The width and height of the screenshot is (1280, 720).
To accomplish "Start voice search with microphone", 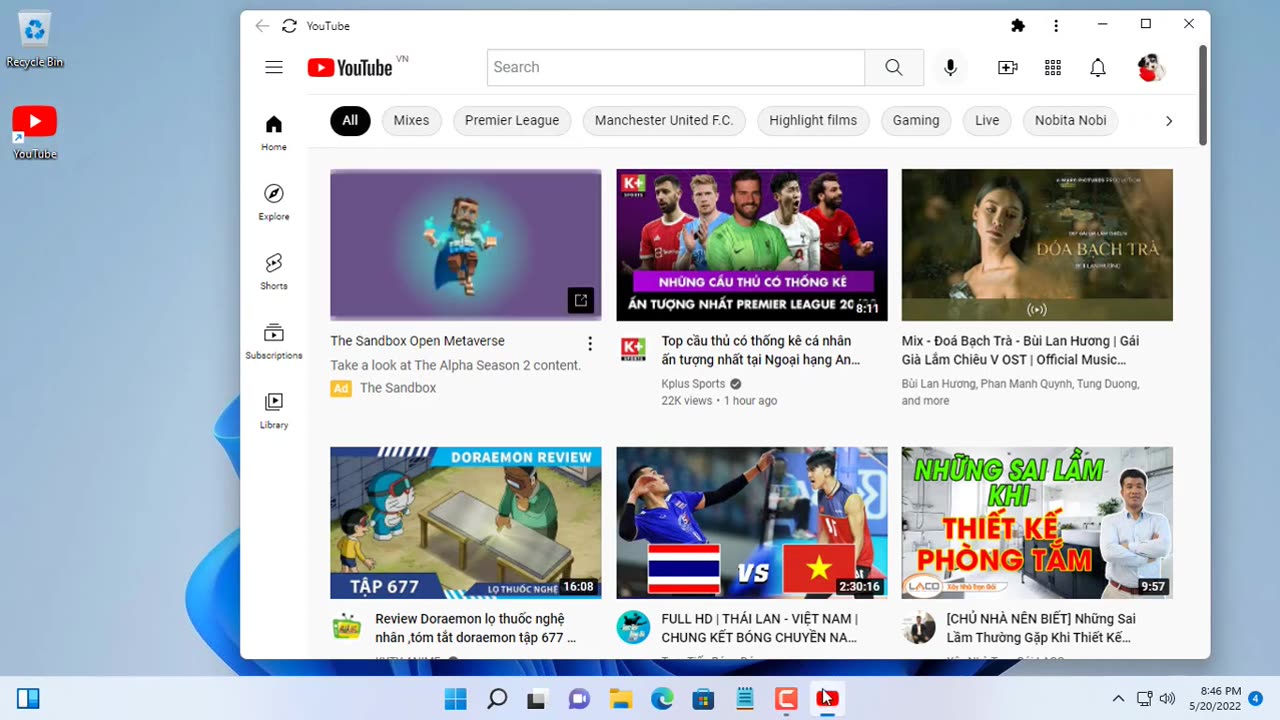I will [x=950, y=67].
